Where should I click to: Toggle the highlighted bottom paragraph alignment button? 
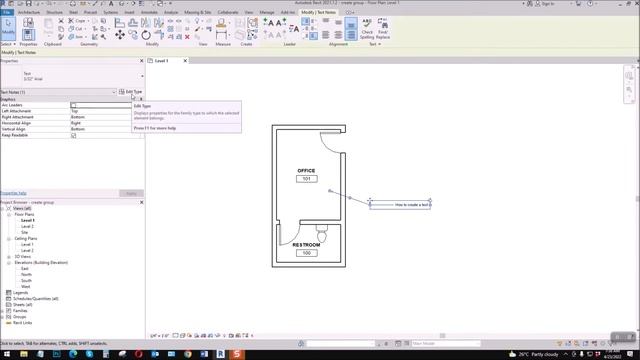tap(351, 35)
